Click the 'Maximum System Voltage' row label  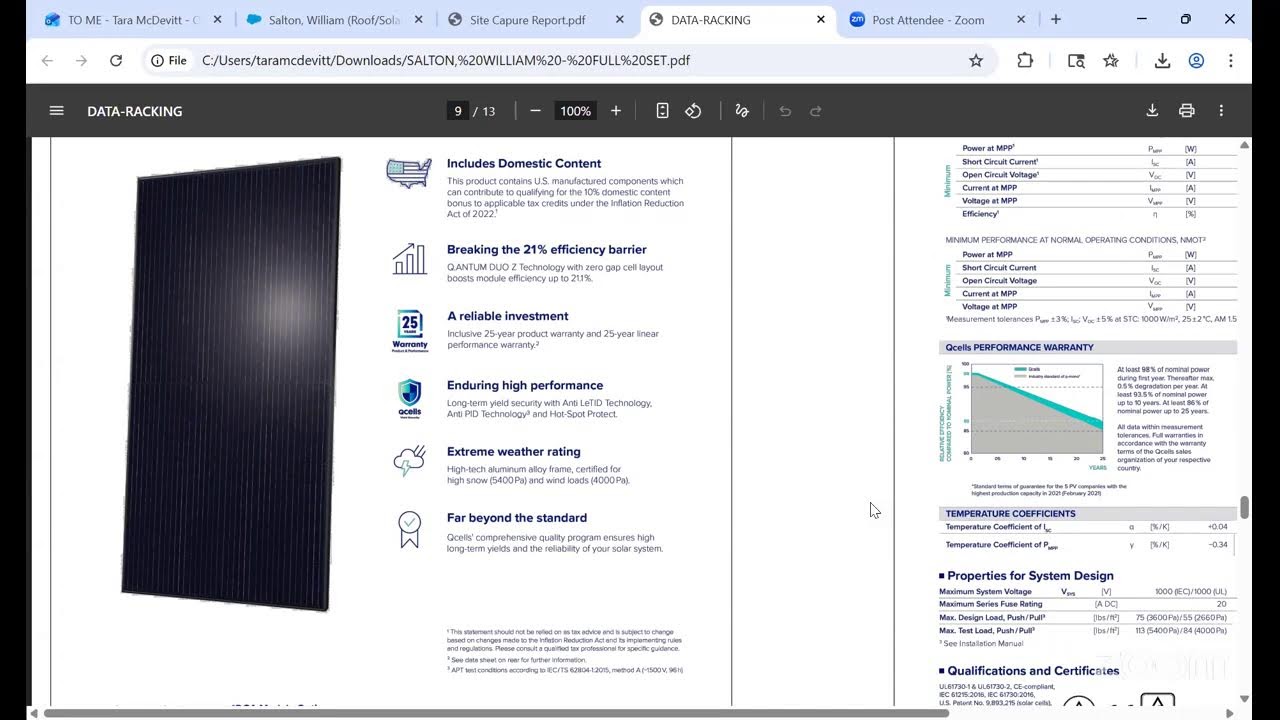coord(985,592)
